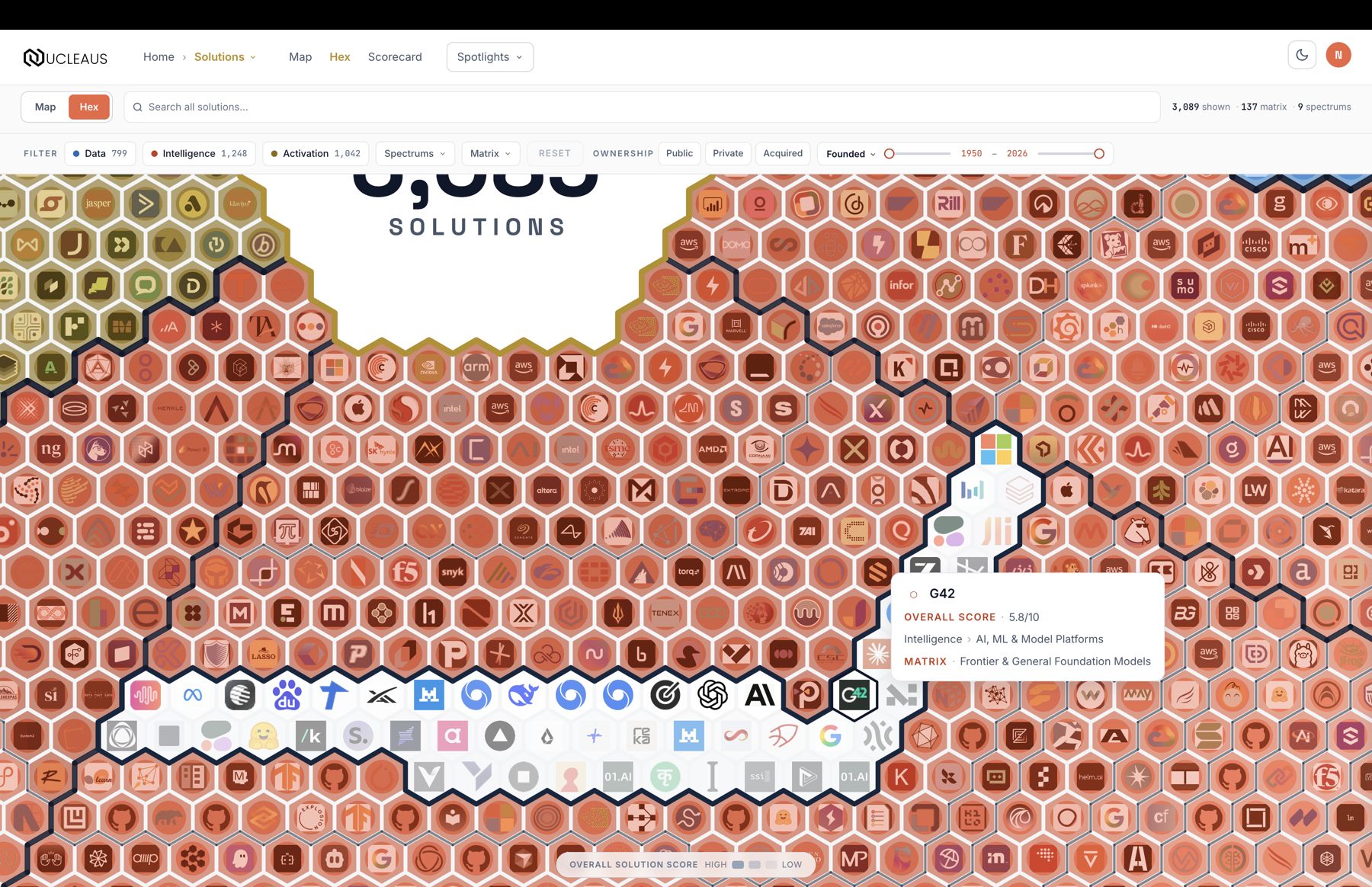The height and width of the screenshot is (887, 1372).
Task: Expand Solutions breadcrumb dropdown
Action: 226,57
